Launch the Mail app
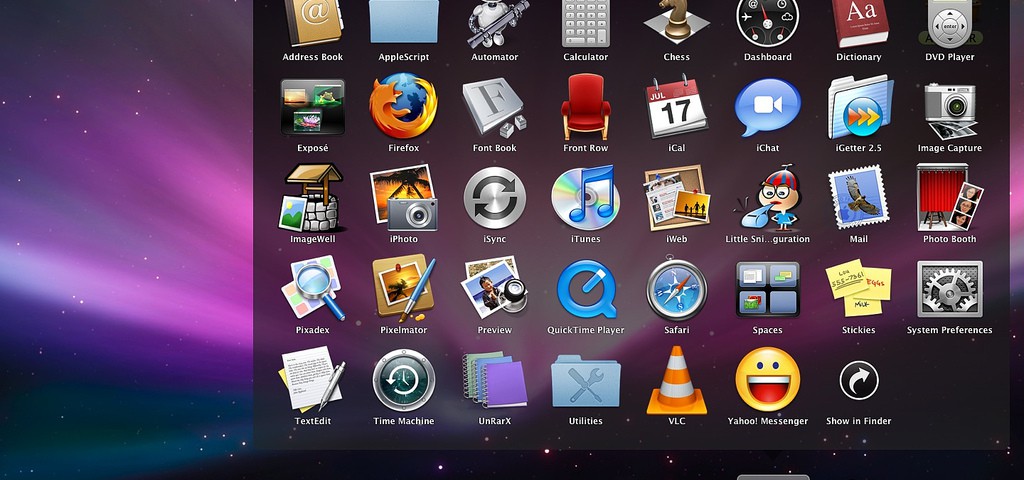This screenshot has height=480, width=1024. point(859,197)
